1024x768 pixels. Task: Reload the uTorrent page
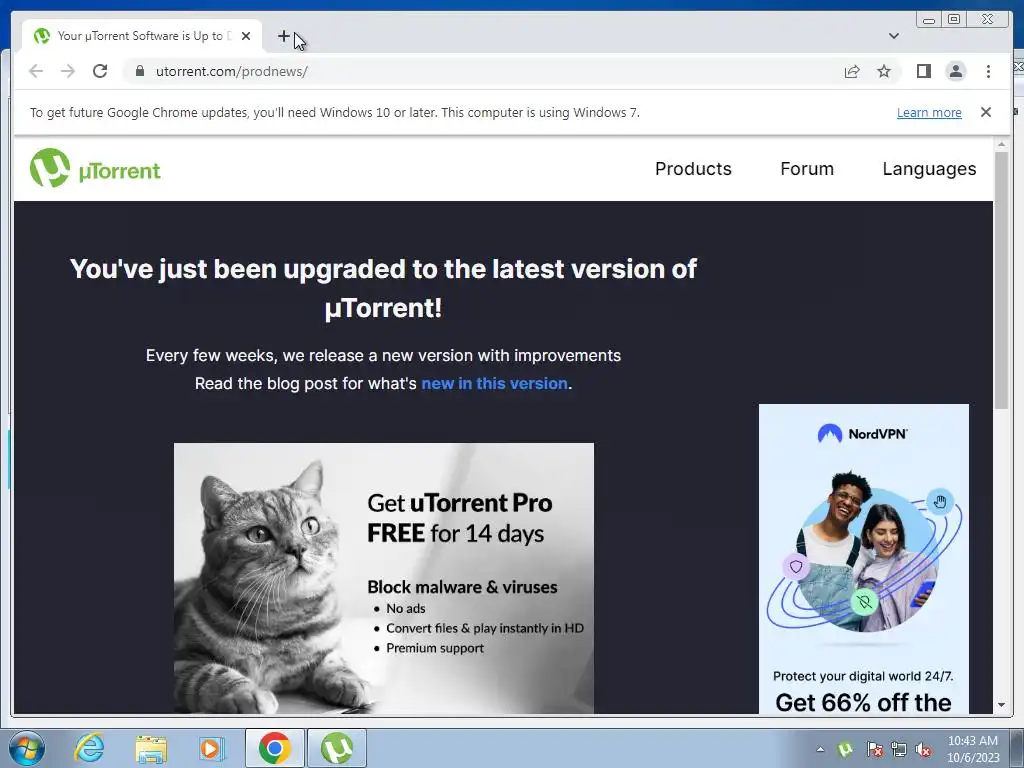coord(100,71)
